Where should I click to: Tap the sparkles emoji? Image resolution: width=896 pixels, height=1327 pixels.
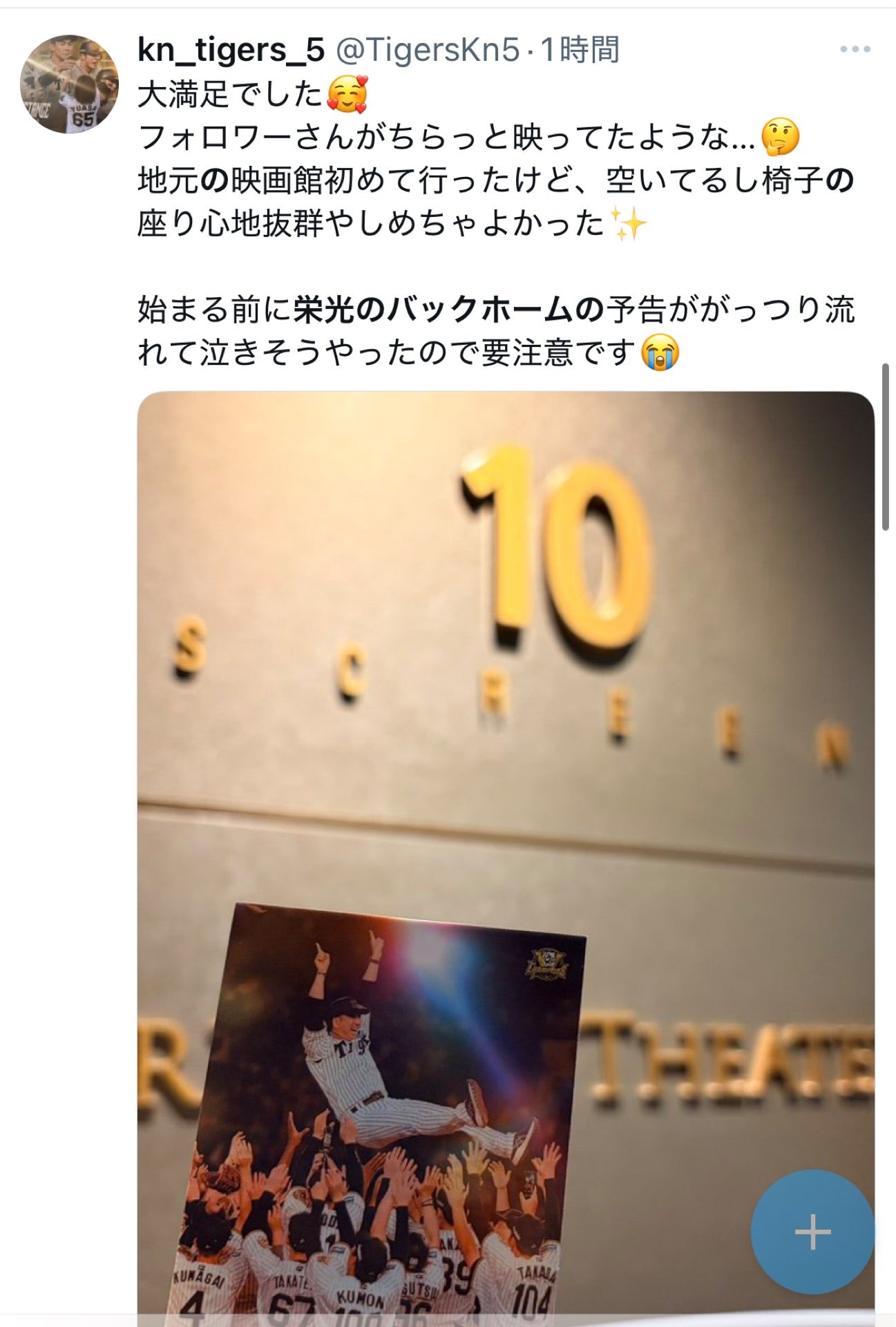point(629,224)
